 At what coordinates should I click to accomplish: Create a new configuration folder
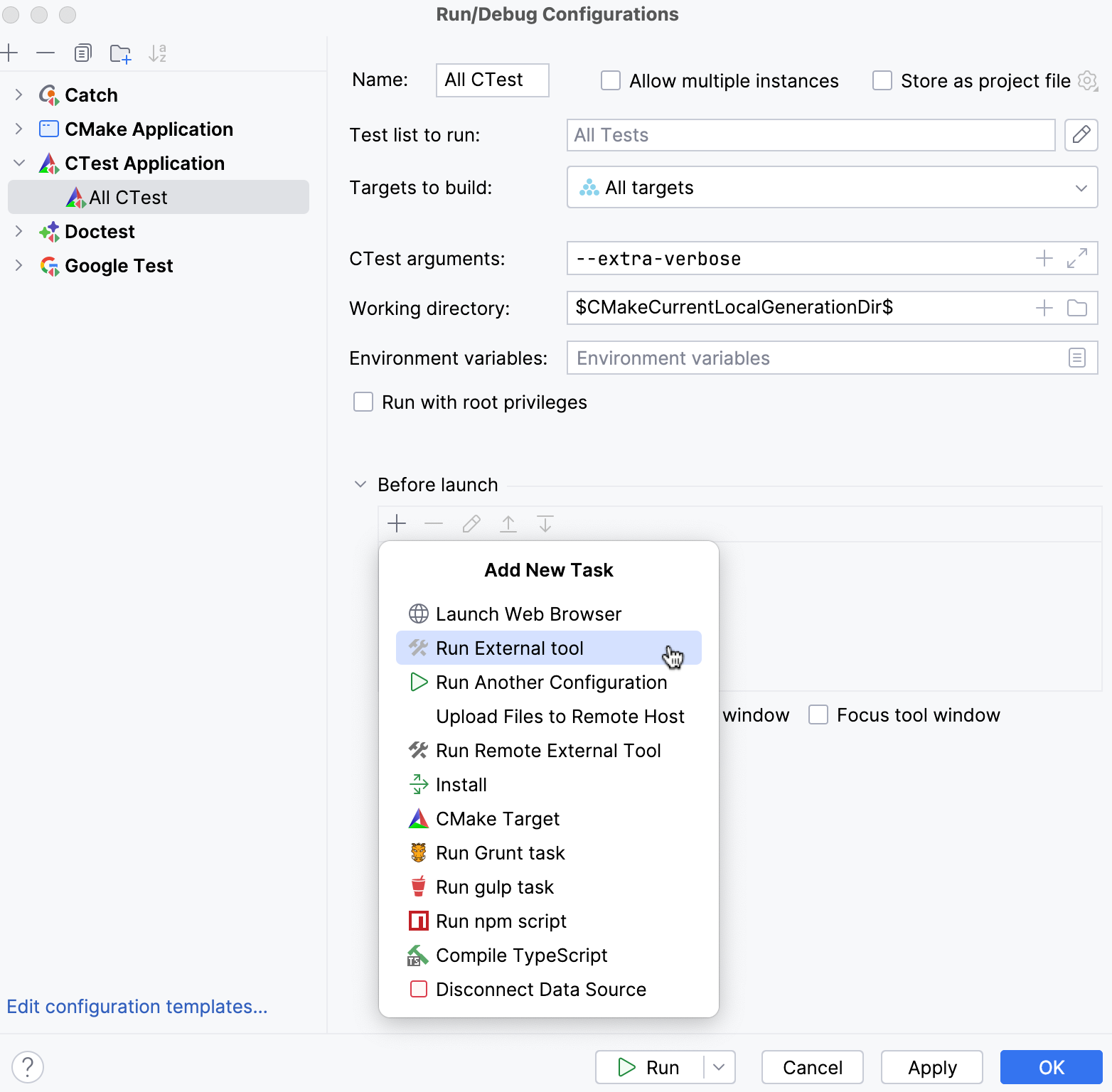120,53
